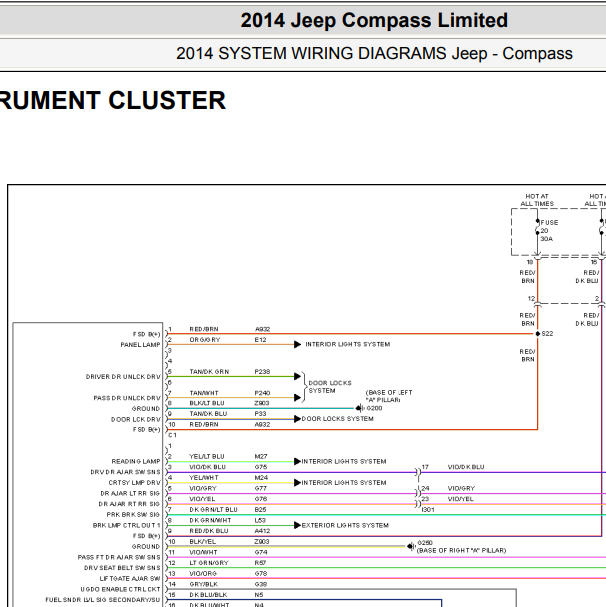The height and width of the screenshot is (607, 606).
Task: Select the "EXTERIOR LIGHTS SYSTEM" reference
Action: pos(345,525)
